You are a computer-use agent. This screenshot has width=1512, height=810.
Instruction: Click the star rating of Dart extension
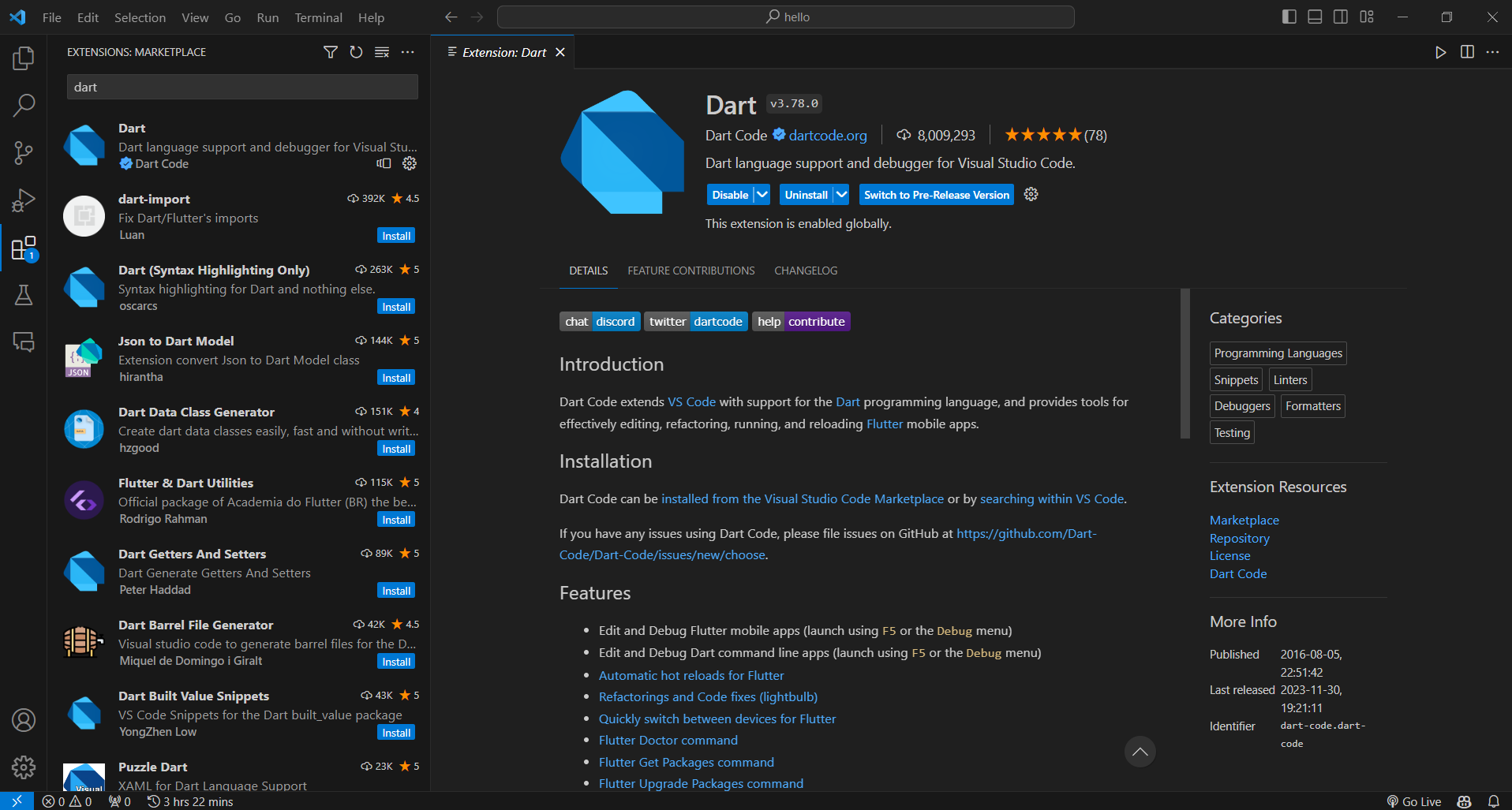pos(1056,136)
